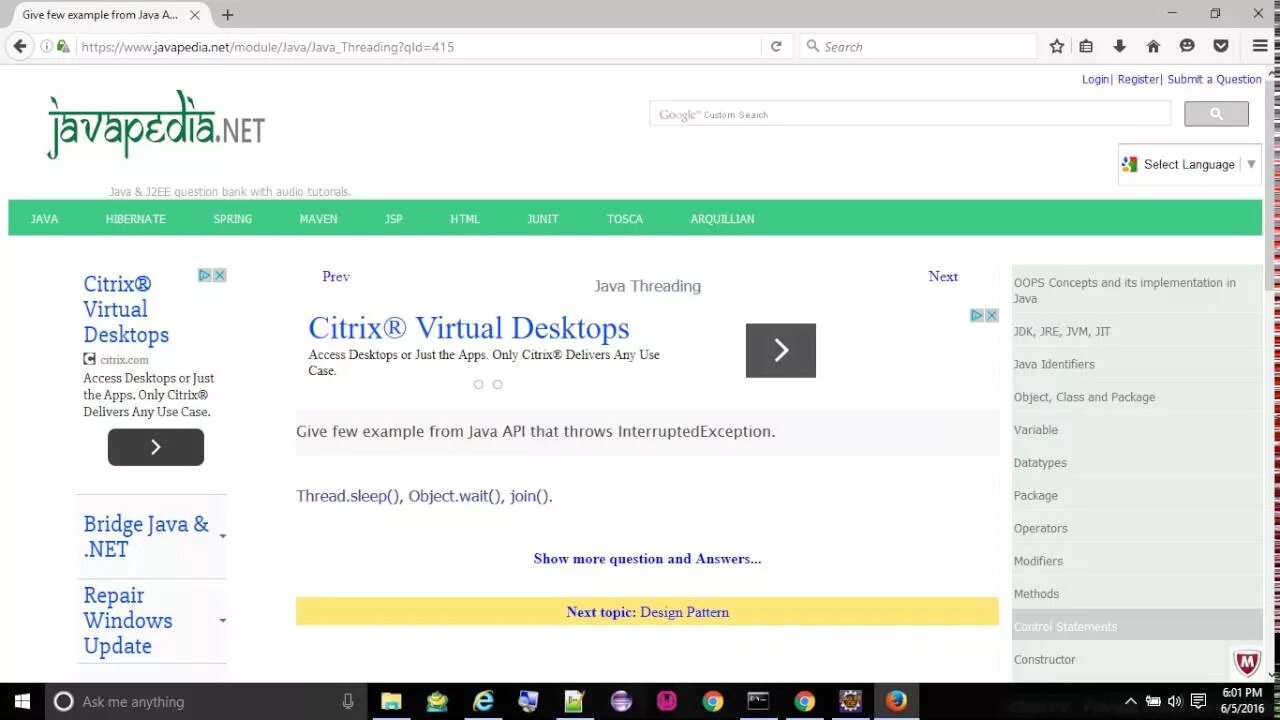Image resolution: width=1280 pixels, height=720 pixels.
Task: Expand the 'Repair Windows Update' ad arrow
Action: pyautogui.click(x=222, y=621)
